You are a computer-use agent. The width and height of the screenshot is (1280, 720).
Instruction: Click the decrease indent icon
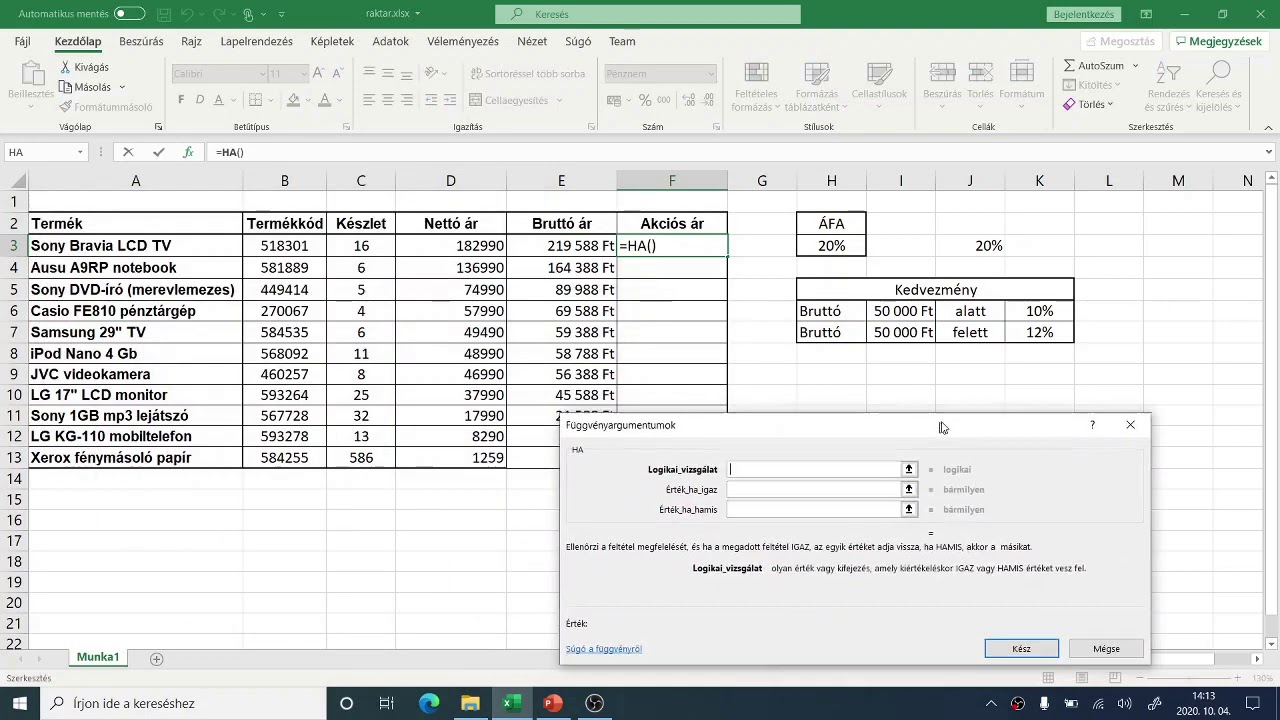[x=431, y=100]
